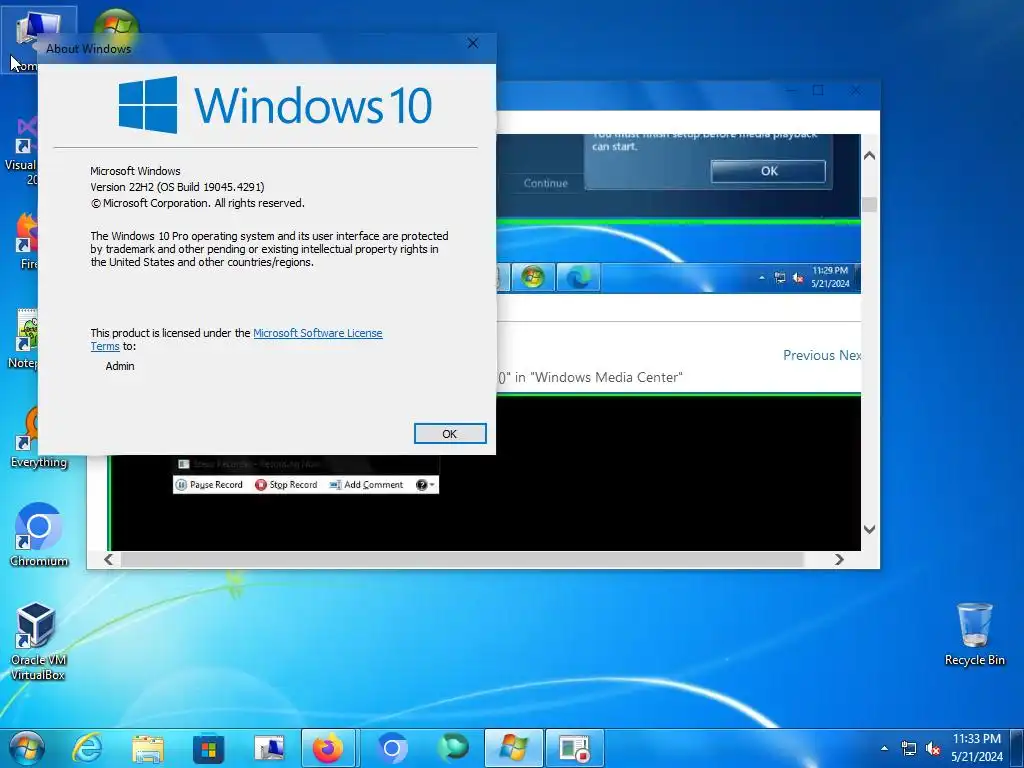Switch to Chromium in the taskbar
Viewport: 1024px width, 768px height.
(x=392, y=748)
